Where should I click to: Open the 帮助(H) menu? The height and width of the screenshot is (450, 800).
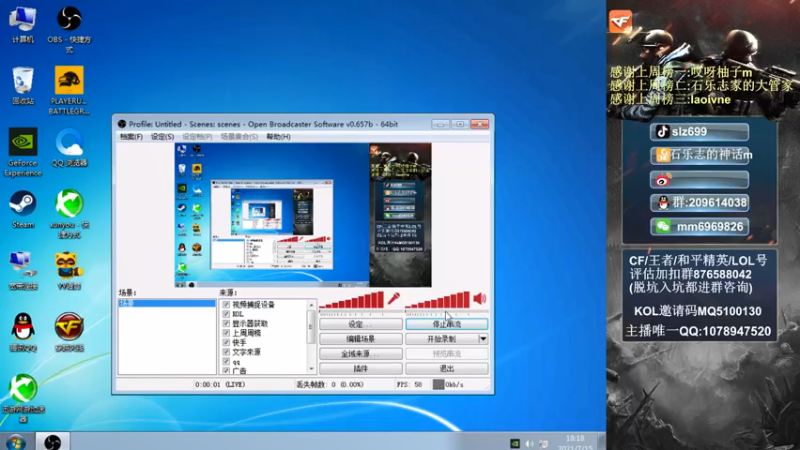tap(279, 137)
